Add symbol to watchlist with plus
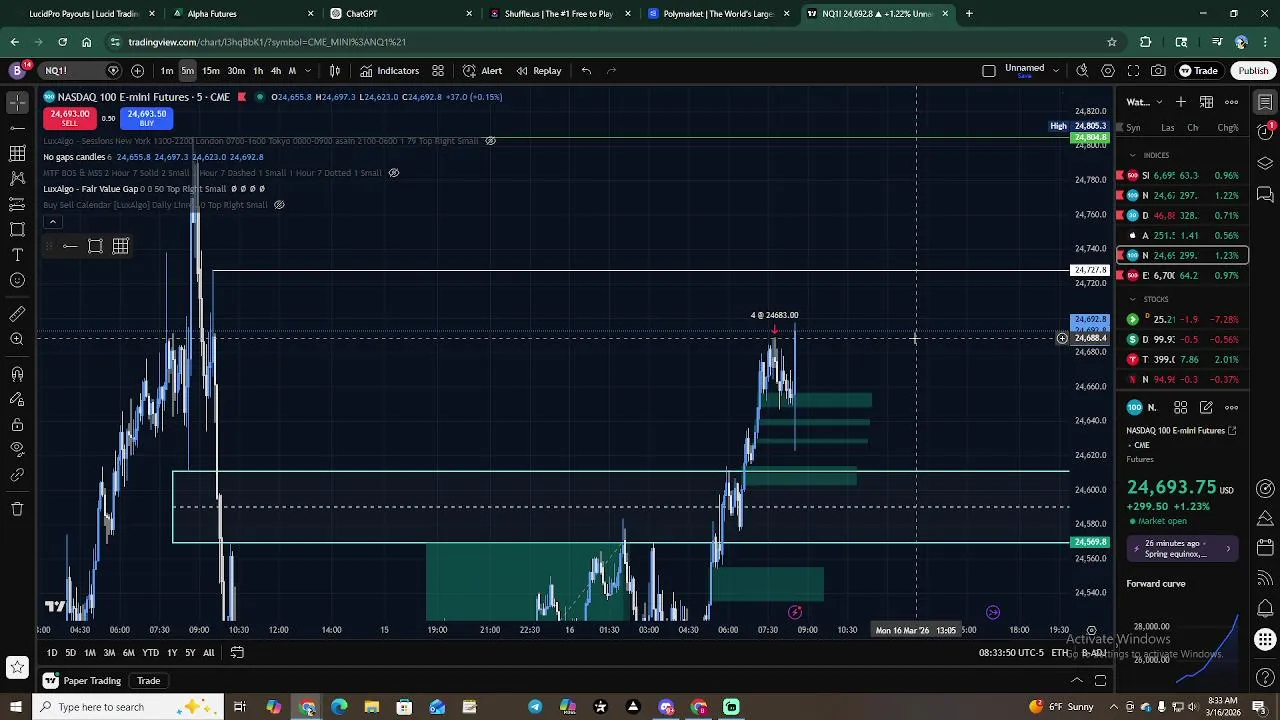The image size is (1280, 720). (1181, 102)
